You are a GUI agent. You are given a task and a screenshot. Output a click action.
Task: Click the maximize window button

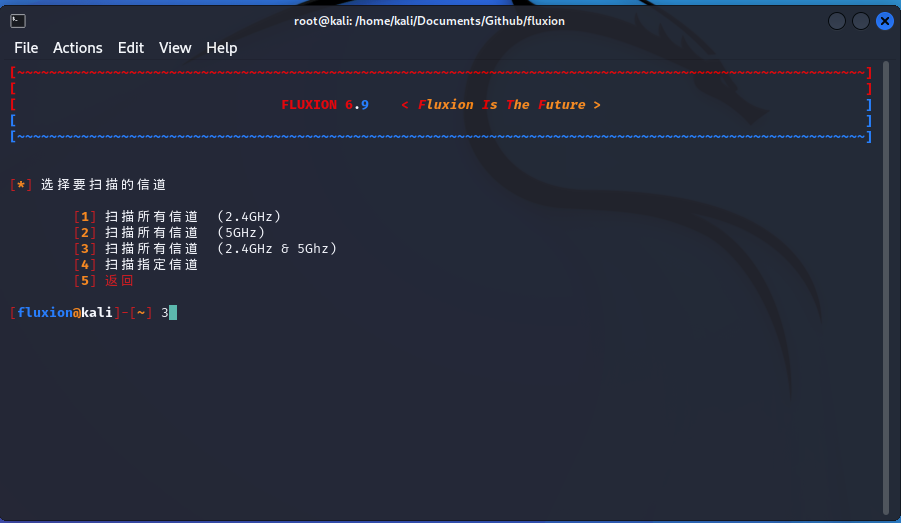coord(860,21)
